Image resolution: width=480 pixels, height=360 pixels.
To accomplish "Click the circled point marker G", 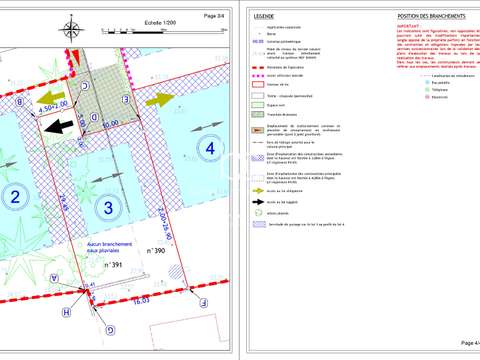I will [110, 330].
